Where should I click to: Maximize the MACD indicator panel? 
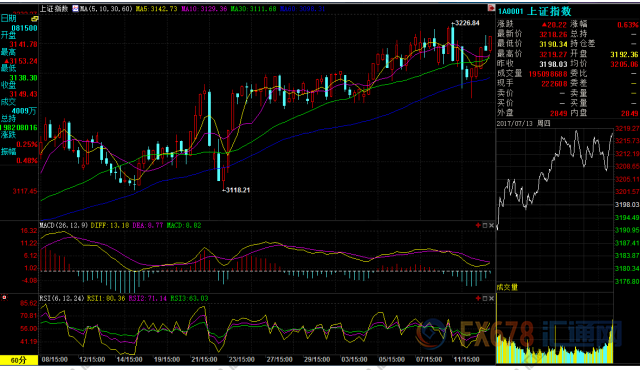(485, 225)
